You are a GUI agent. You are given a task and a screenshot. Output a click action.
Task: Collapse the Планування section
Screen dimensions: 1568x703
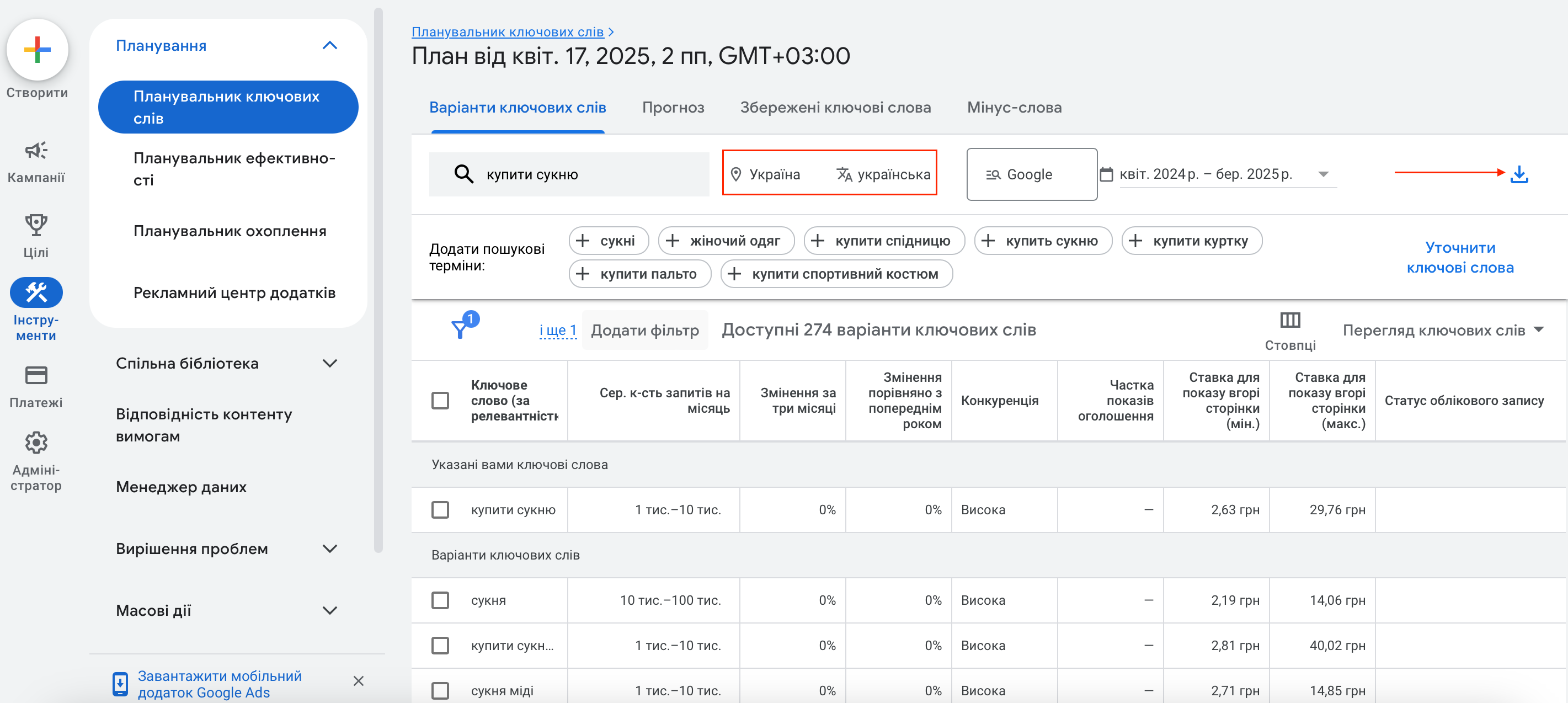click(x=329, y=46)
